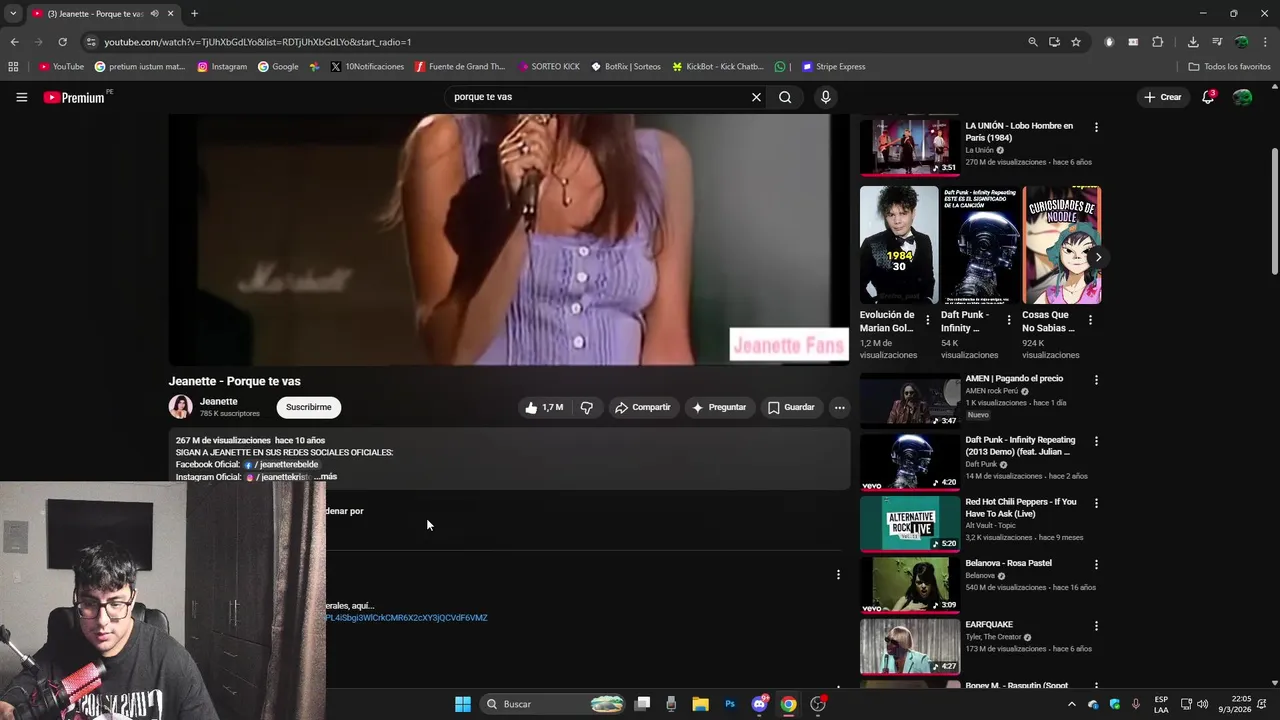Click the Daft Punk Infinity Repeating 2013 Demo title

1020,446
